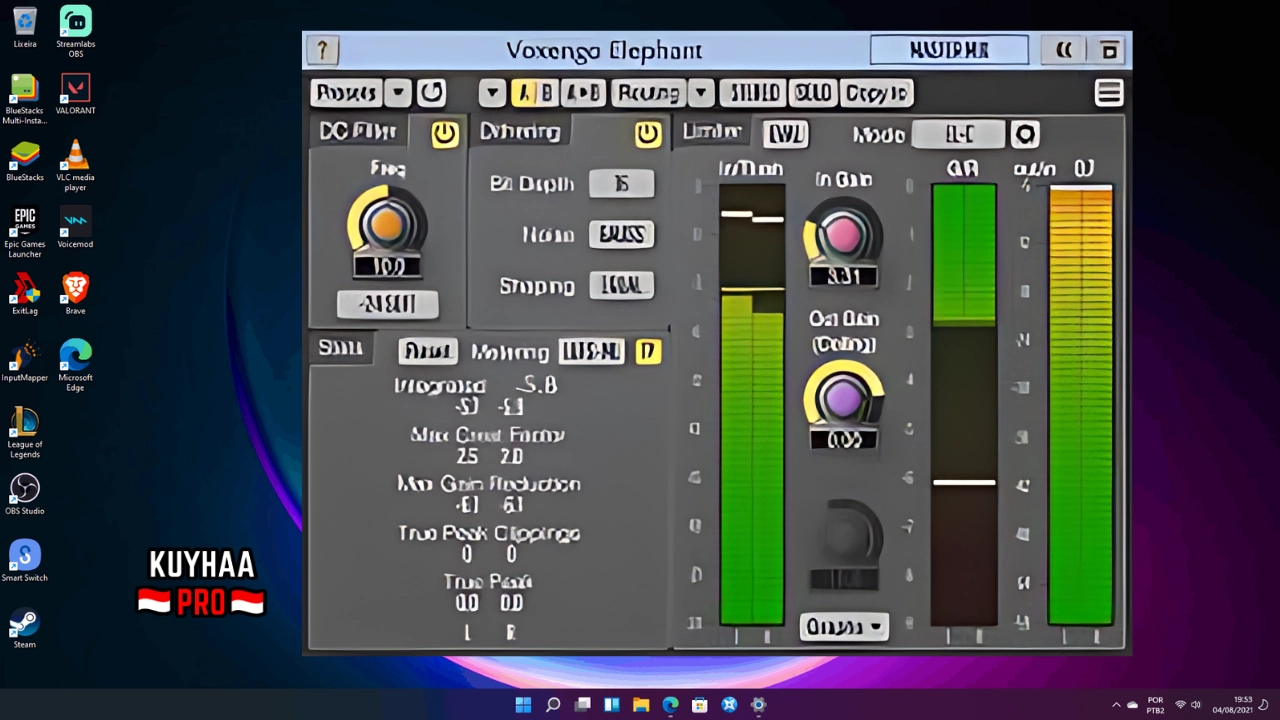Open the undo history dropdown arrow left of A/B
Screen dimensions: 1280x720
pos(491,93)
